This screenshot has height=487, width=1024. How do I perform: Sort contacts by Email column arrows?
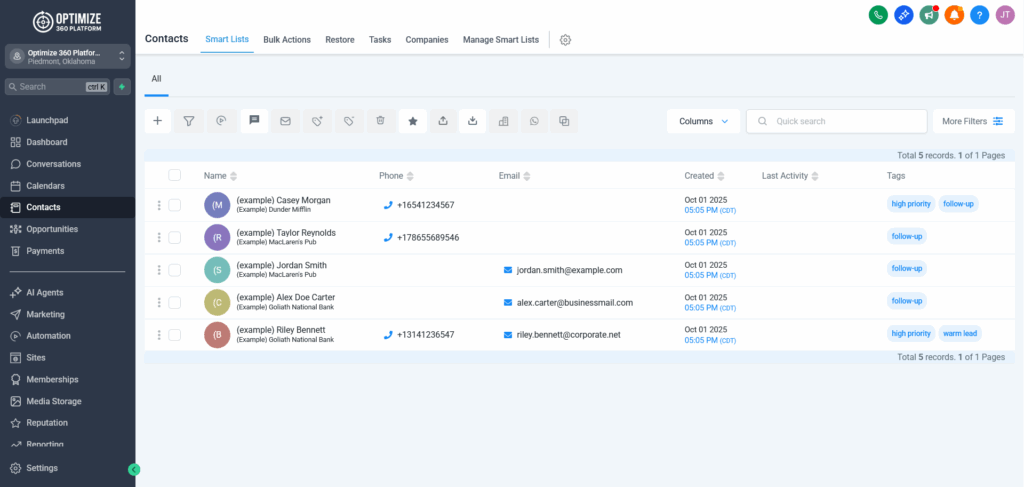pos(527,176)
